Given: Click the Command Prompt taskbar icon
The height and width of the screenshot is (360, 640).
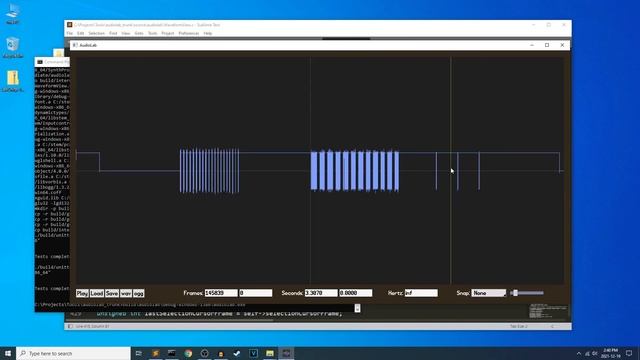Looking at the screenshot, I should tap(172, 353).
